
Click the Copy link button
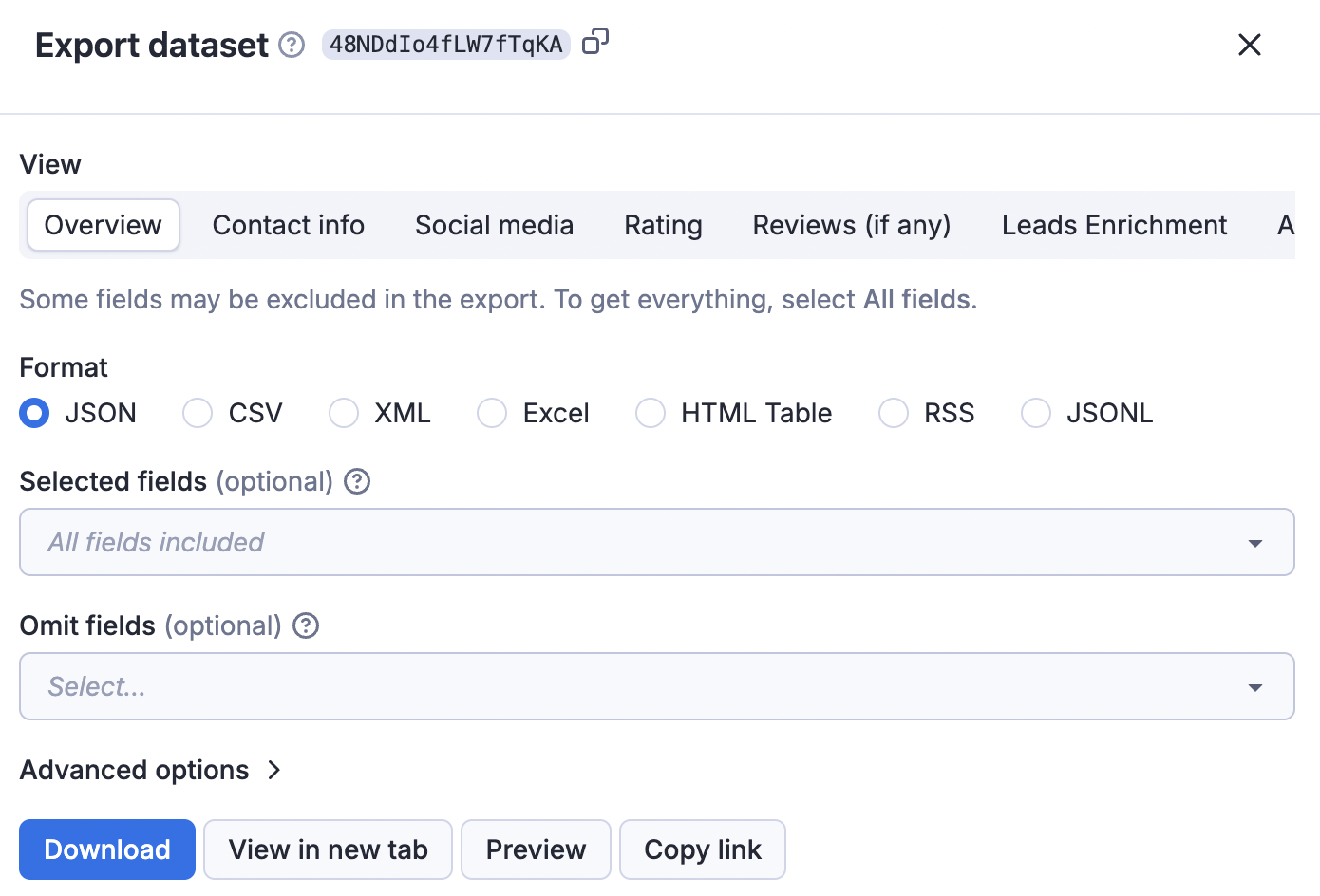(703, 849)
